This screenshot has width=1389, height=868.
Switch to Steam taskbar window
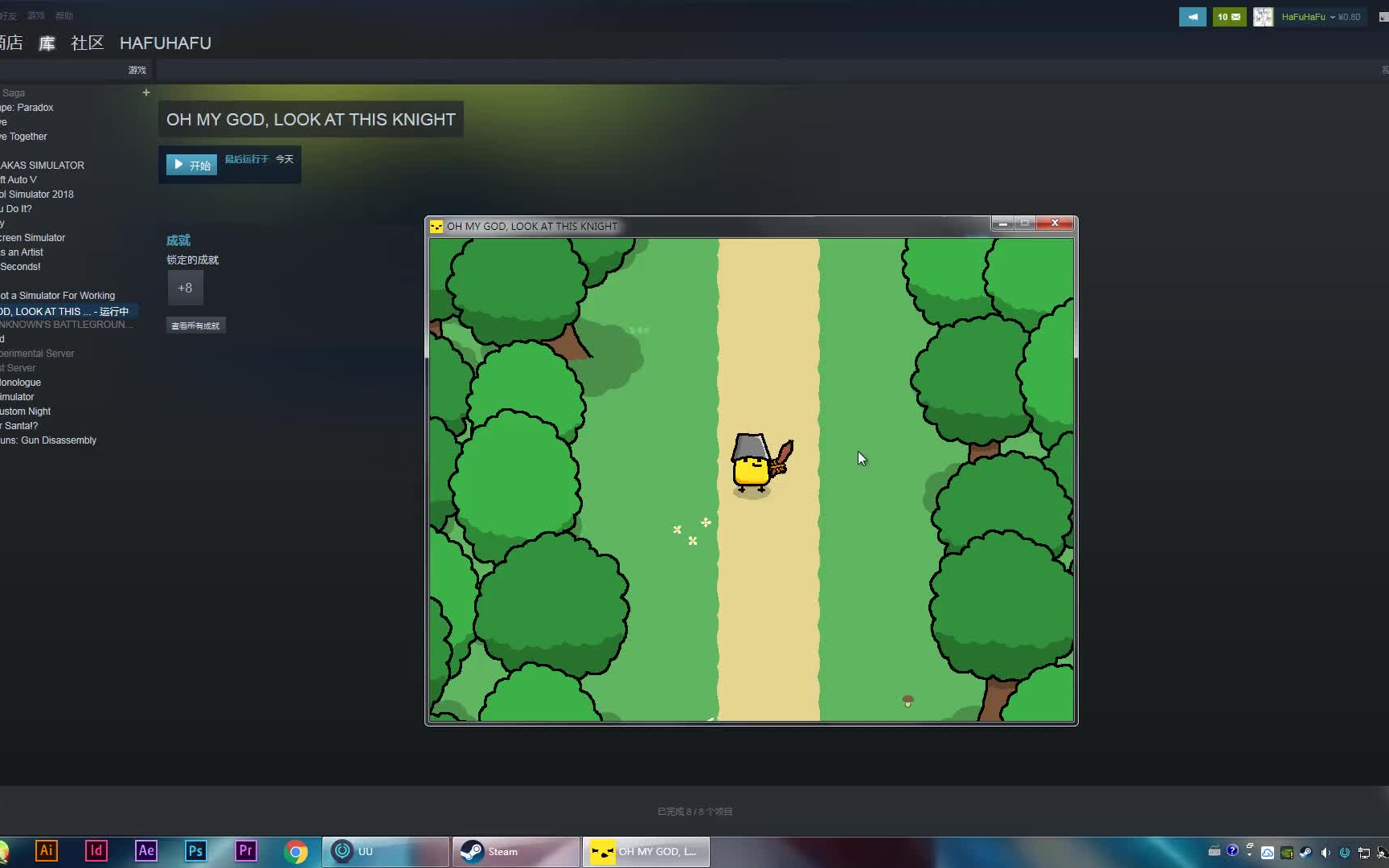516,852
